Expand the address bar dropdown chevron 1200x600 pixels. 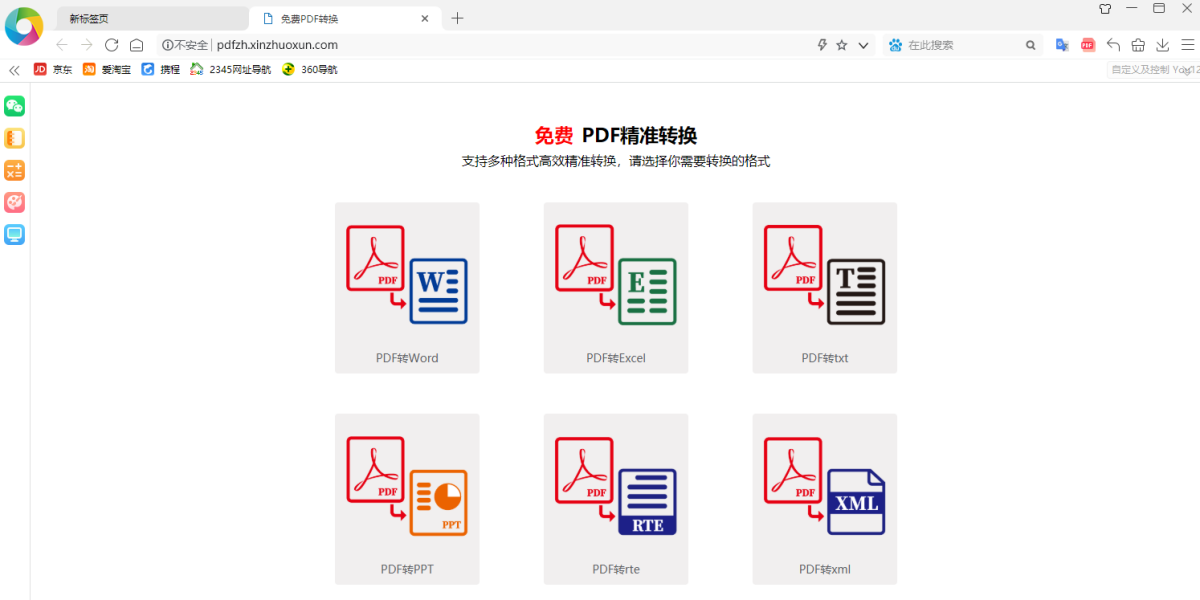pyautogui.click(x=863, y=45)
